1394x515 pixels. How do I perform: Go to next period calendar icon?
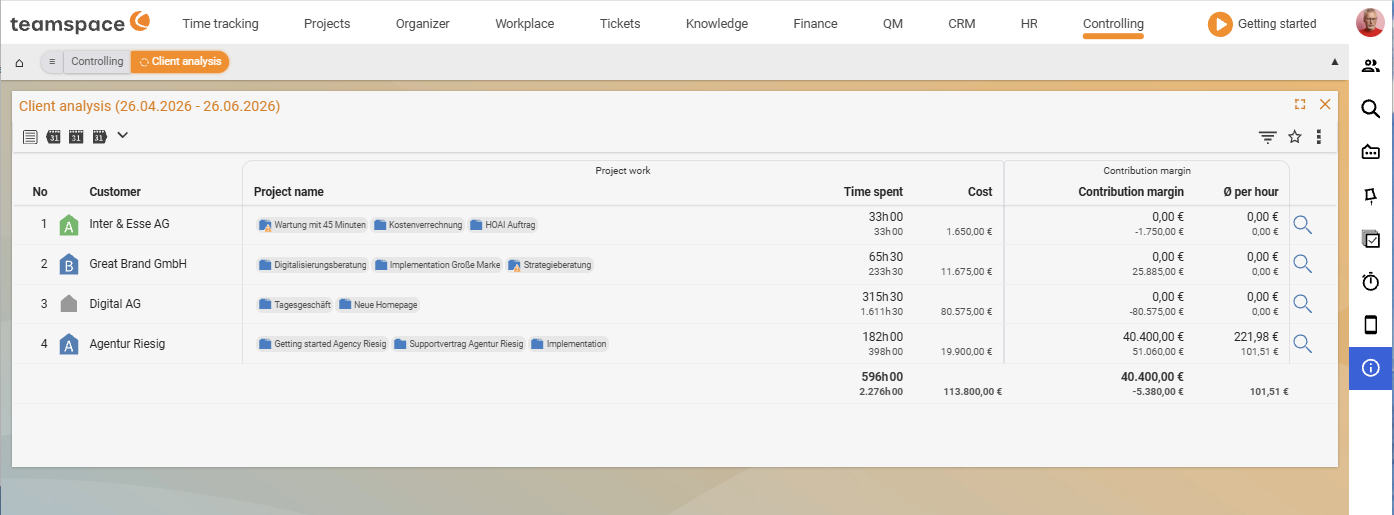click(x=99, y=137)
